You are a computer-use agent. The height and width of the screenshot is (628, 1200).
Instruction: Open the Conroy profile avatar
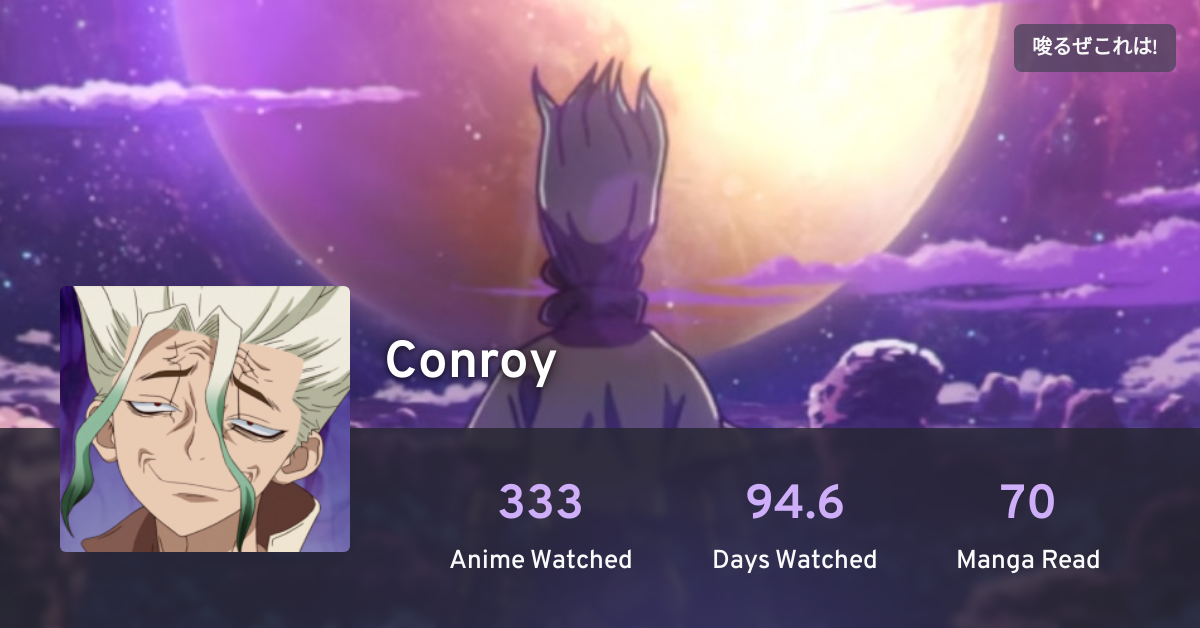pyautogui.click(x=205, y=419)
